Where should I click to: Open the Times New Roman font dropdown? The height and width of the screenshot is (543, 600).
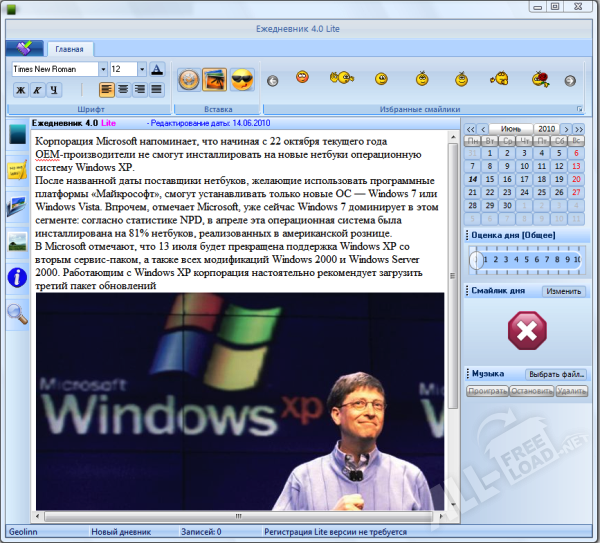pos(103,69)
